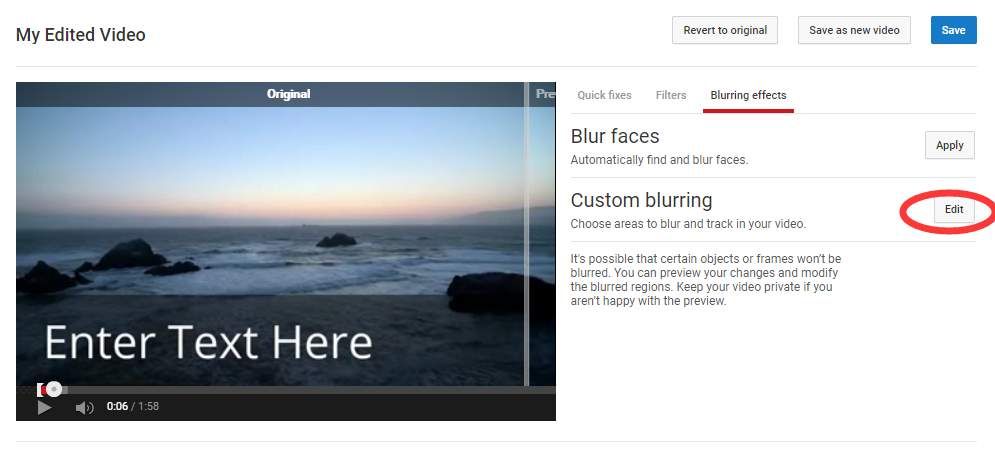Click the round playhead scrubber knob
The image size is (995, 449).
[x=54, y=389]
